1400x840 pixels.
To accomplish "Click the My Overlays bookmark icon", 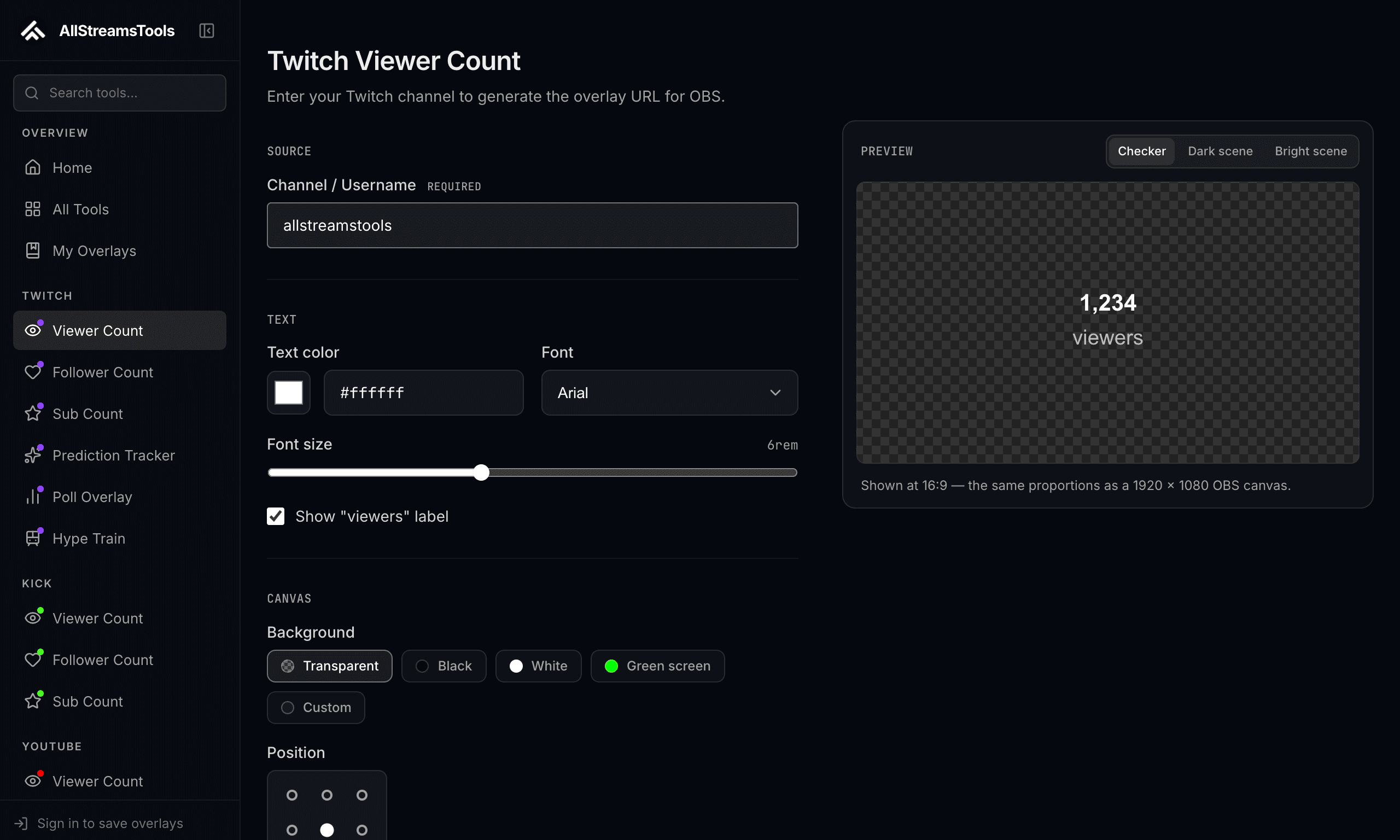I will [33, 250].
